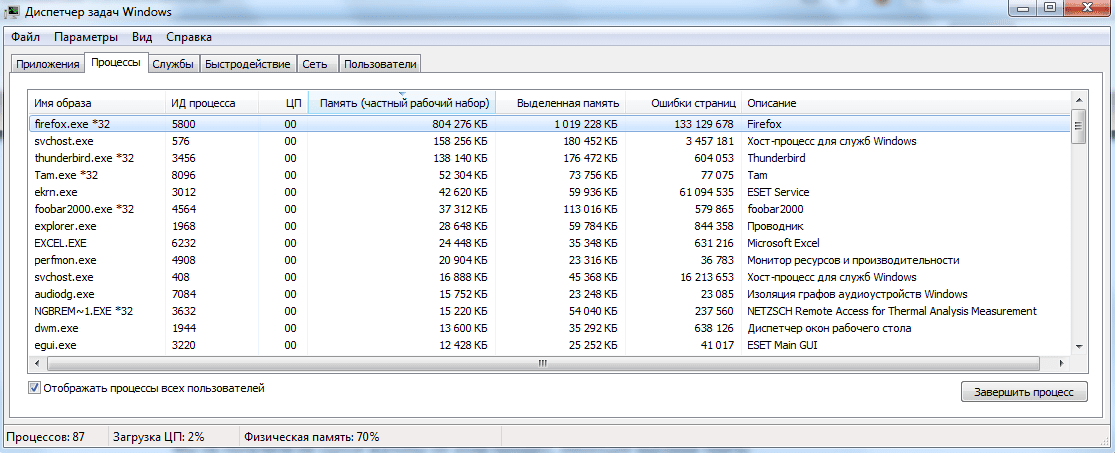Switch to the Службы tab
Image resolution: width=1115 pixels, height=453 pixels.
coord(172,64)
